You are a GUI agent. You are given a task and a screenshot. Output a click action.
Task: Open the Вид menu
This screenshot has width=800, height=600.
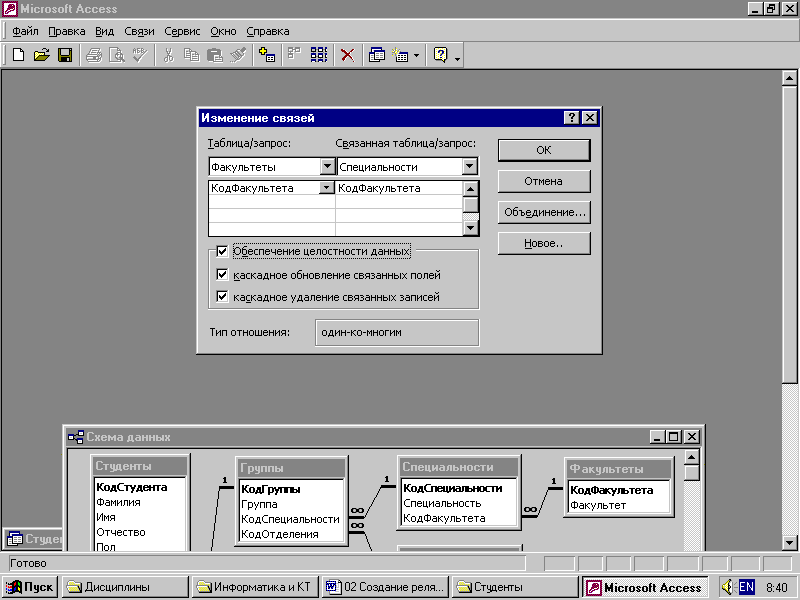105,31
